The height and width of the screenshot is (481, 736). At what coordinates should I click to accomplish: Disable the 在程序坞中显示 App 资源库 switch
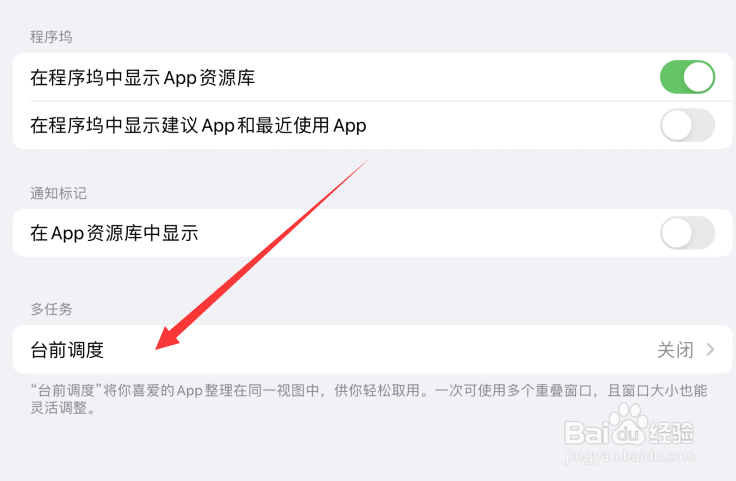click(x=687, y=77)
